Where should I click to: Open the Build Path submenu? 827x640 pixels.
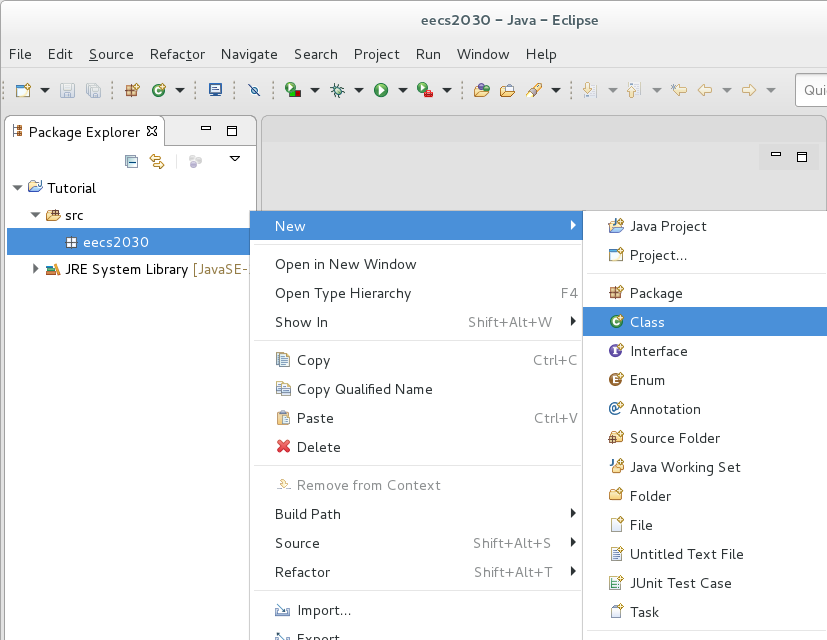(416, 514)
